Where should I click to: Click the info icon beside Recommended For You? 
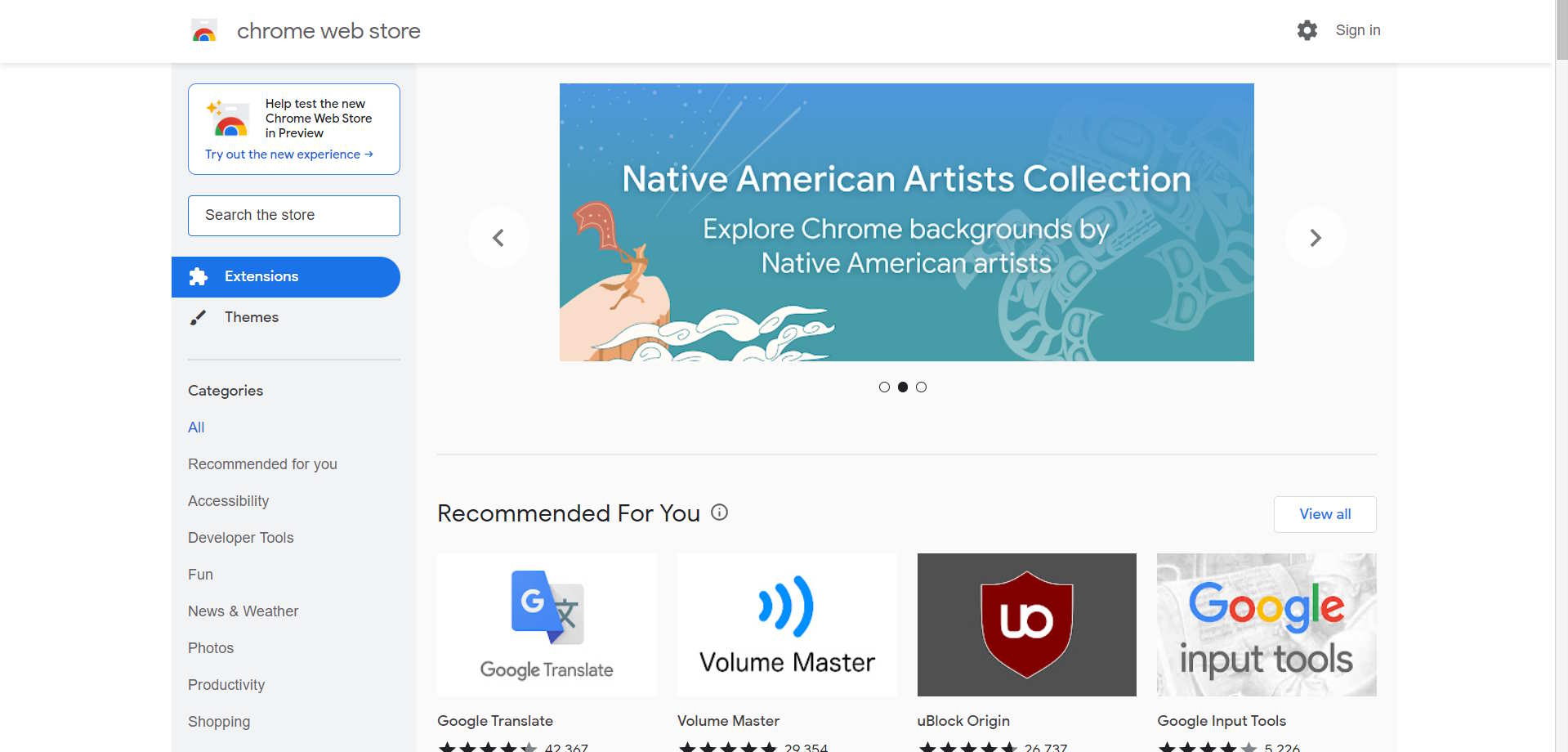coord(719,513)
